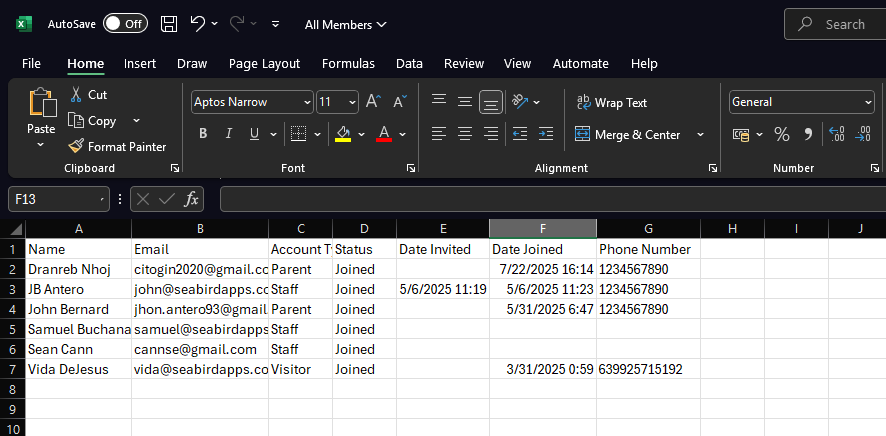Viewport: 886px width, 436px height.
Task: Click the Save icon in title bar
Action: [169, 24]
